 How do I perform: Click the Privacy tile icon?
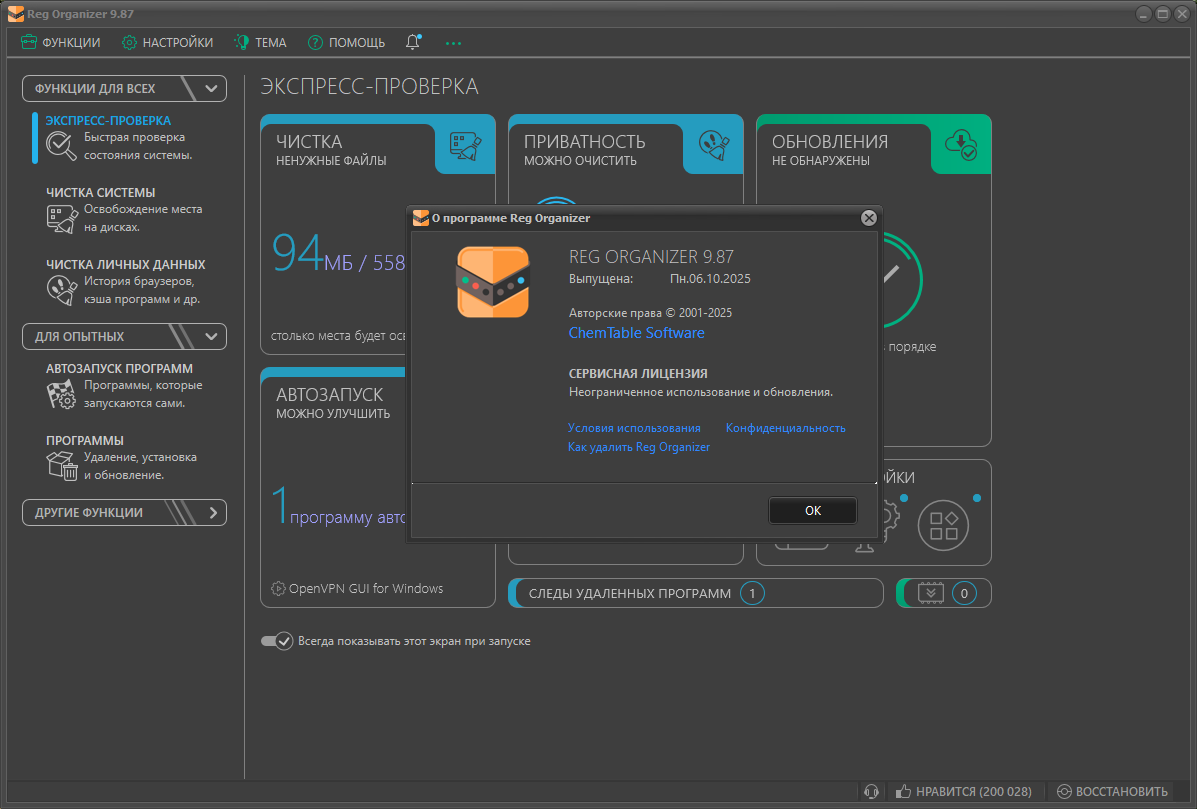713,146
